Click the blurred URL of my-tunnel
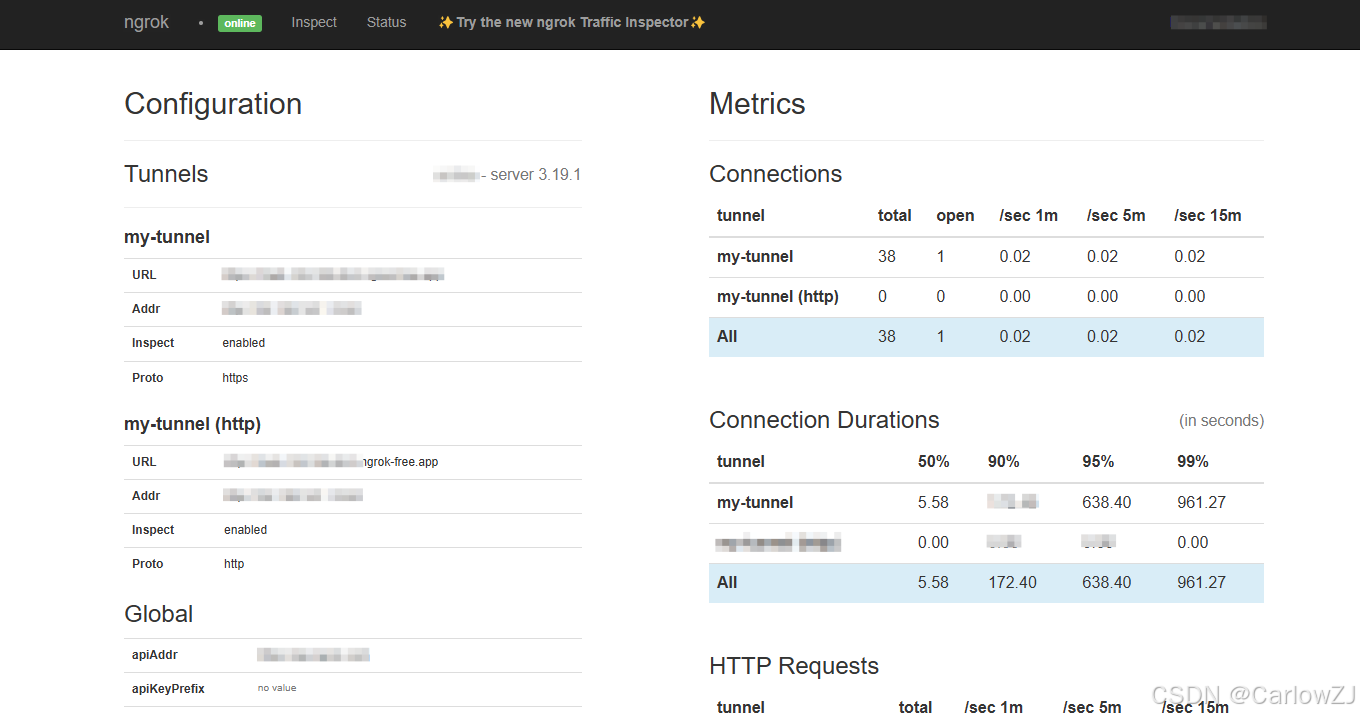This screenshot has height=718, width=1360. coord(333,274)
